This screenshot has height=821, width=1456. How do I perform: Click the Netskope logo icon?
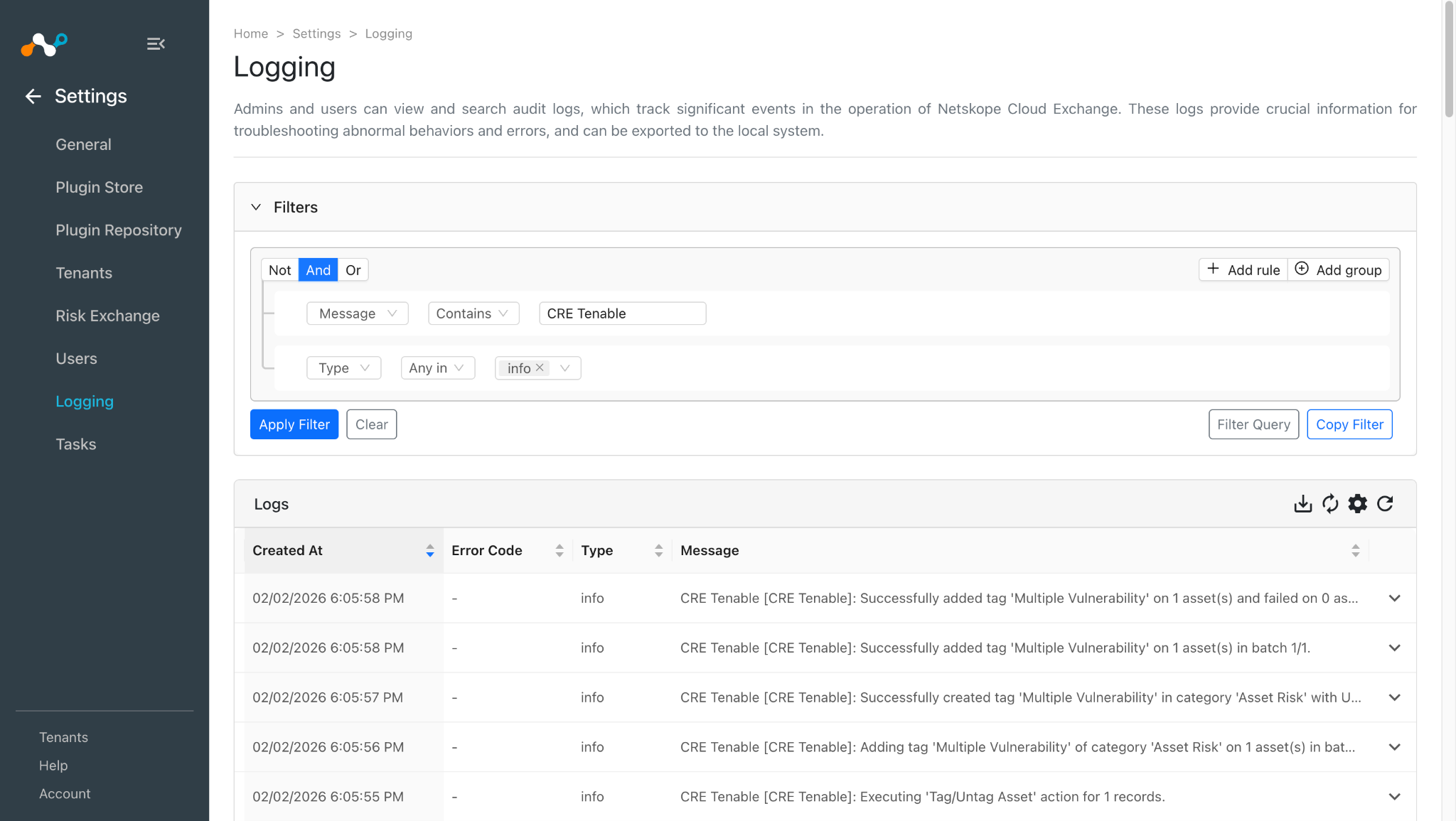[44, 44]
